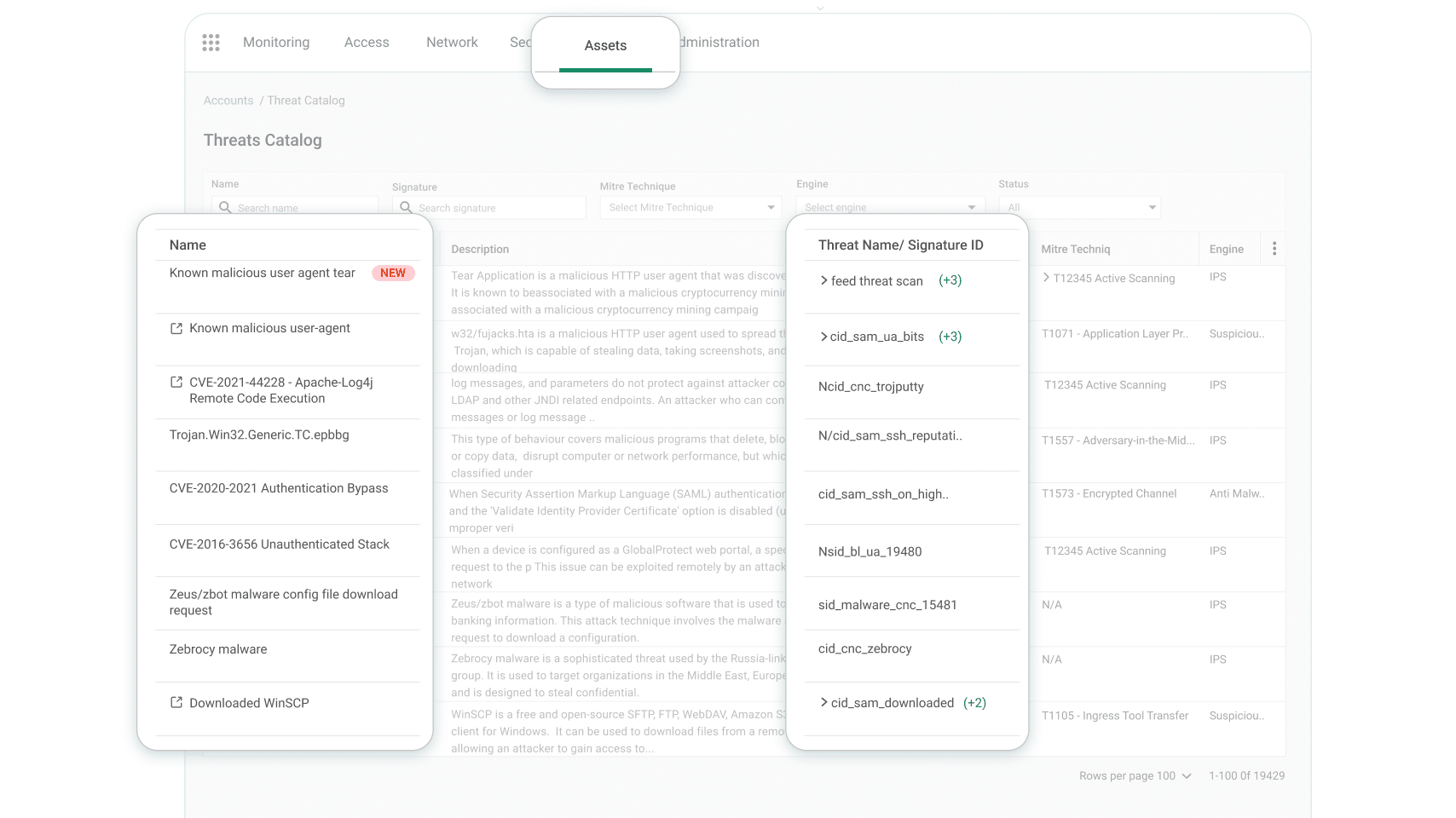Switch to the Access tab
This screenshot has width=1456, height=818.
pos(367,43)
